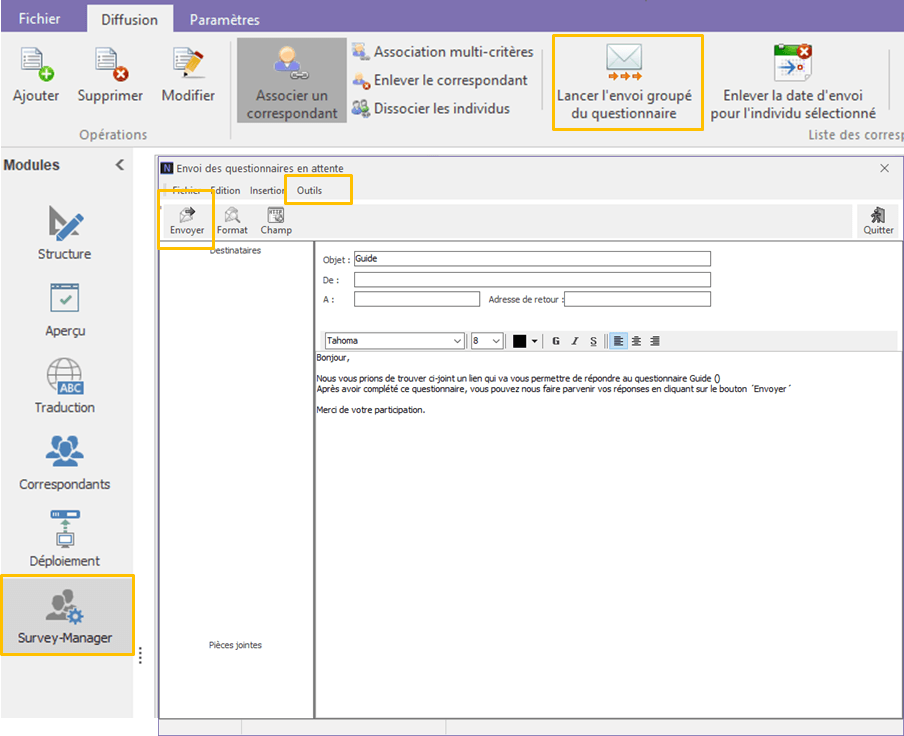Click Enlever le correspondant

(440, 80)
